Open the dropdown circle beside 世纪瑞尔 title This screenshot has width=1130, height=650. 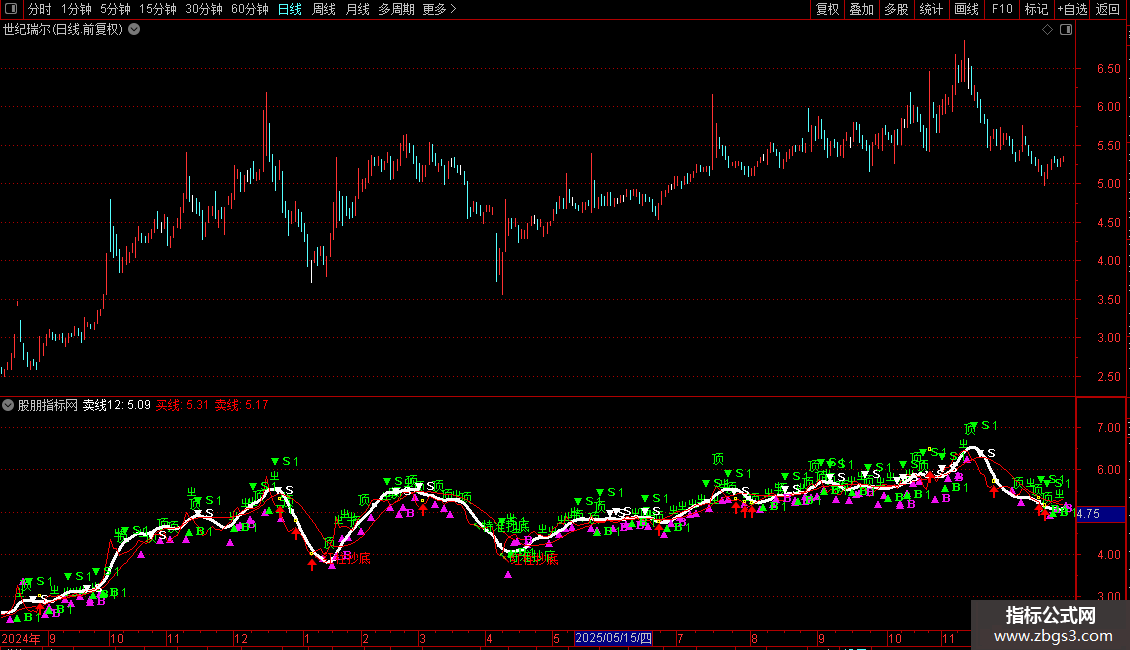(x=134, y=30)
